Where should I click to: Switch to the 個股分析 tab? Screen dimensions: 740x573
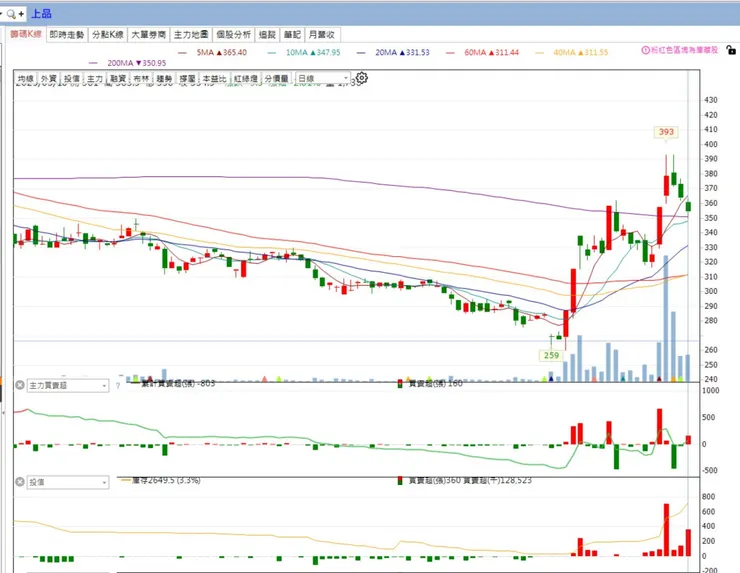233,34
